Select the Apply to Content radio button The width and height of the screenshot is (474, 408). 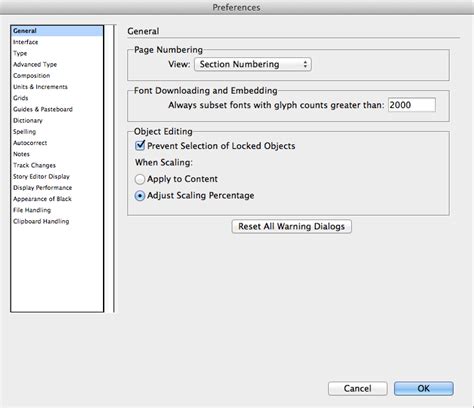pyautogui.click(x=140, y=179)
